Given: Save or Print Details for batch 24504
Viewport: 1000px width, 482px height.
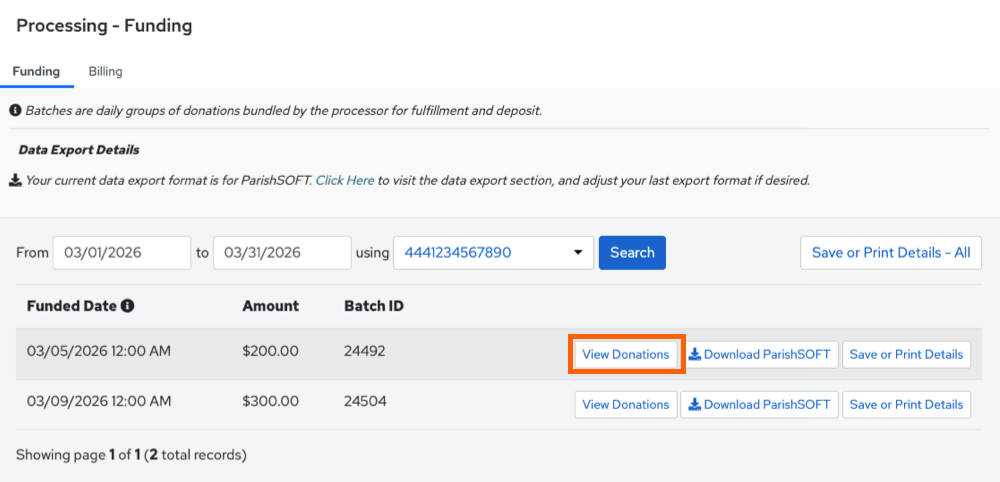Looking at the screenshot, I should [906, 405].
